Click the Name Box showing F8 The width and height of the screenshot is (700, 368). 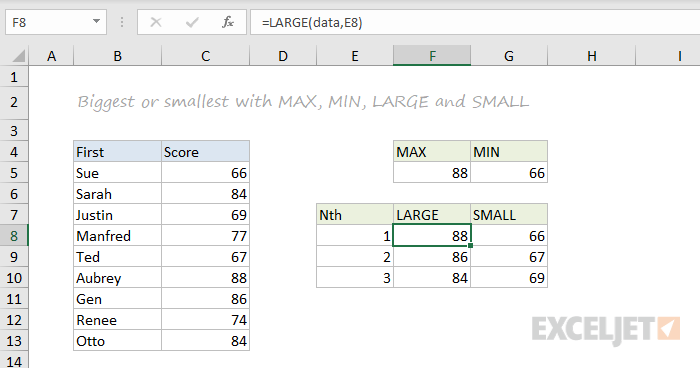(56, 22)
